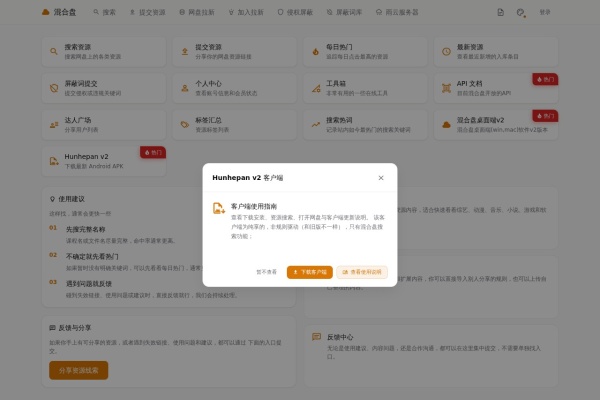This screenshot has height=400, width=600.
Task: Click magnifier icon on 搜索资源 card
Action: 54,51
